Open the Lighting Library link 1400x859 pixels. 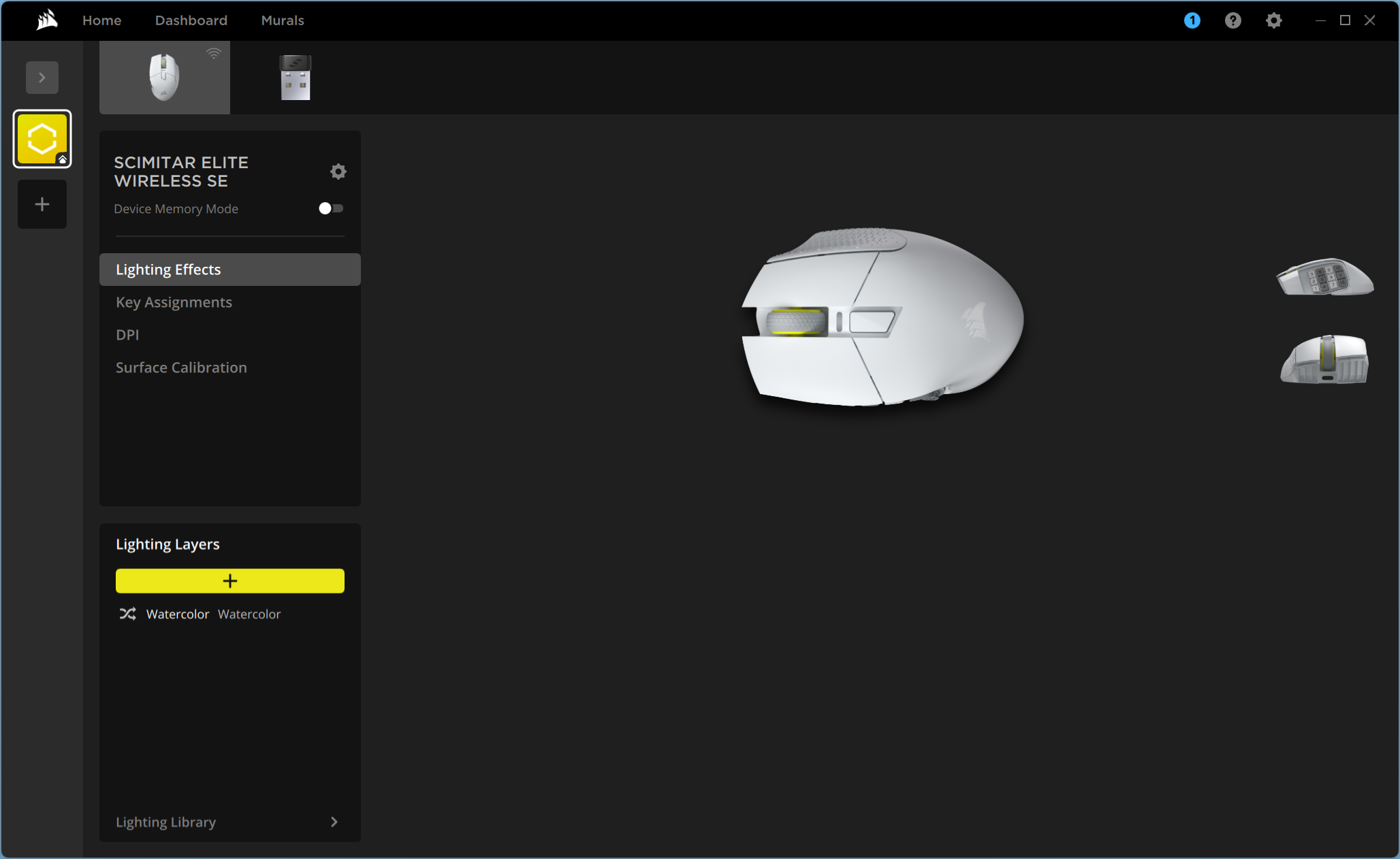pyautogui.click(x=165, y=822)
